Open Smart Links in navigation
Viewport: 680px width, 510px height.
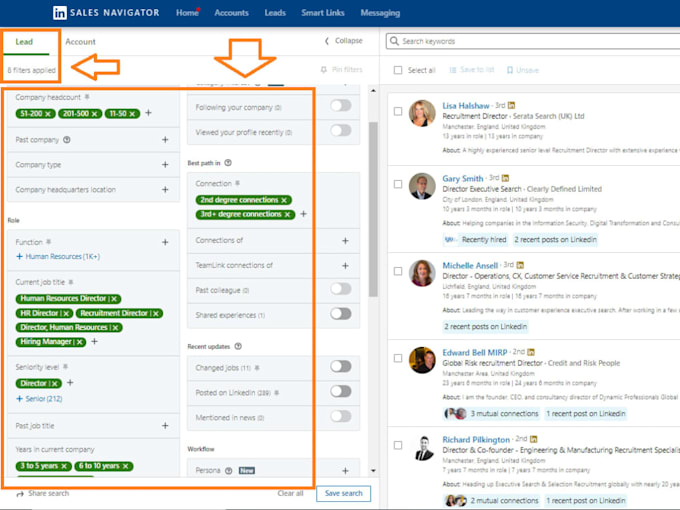(323, 13)
